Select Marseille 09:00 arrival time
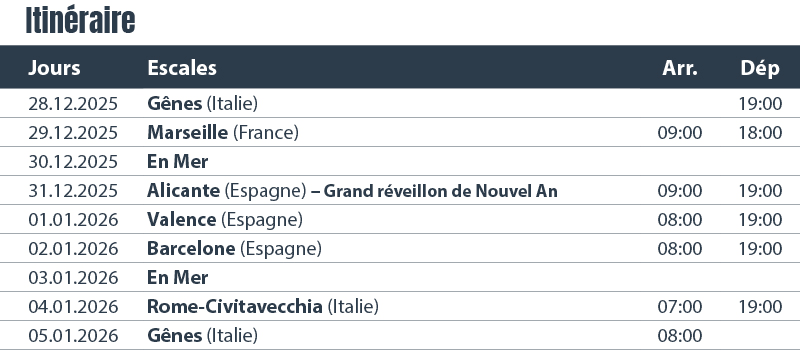Viewport: 800px width, 360px height. pyautogui.click(x=680, y=133)
